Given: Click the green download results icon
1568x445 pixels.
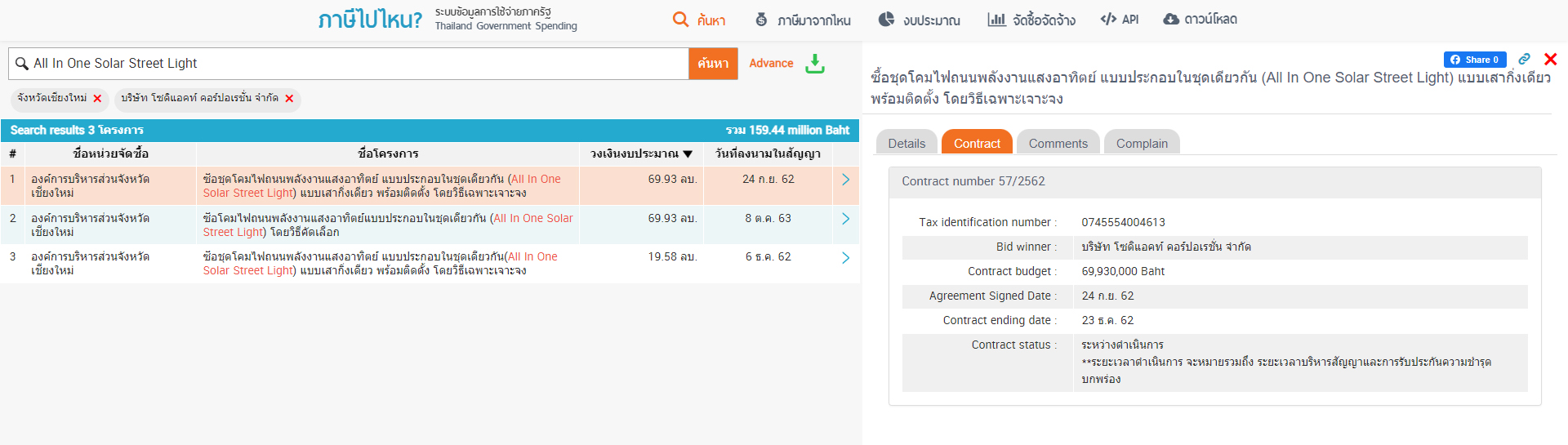Looking at the screenshot, I should 814,64.
